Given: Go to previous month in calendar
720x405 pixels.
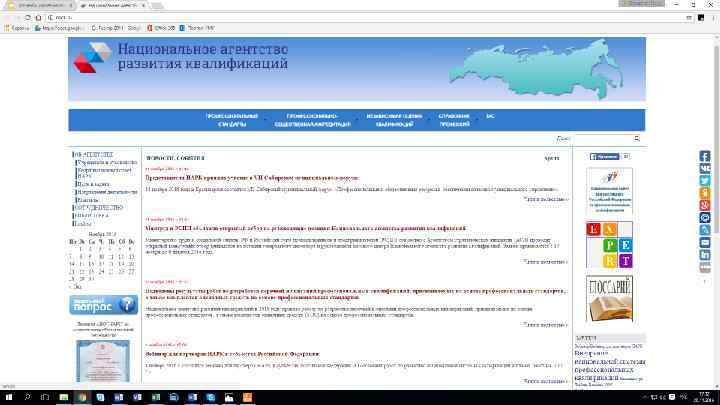Looking at the screenshot, I should pos(75,287).
